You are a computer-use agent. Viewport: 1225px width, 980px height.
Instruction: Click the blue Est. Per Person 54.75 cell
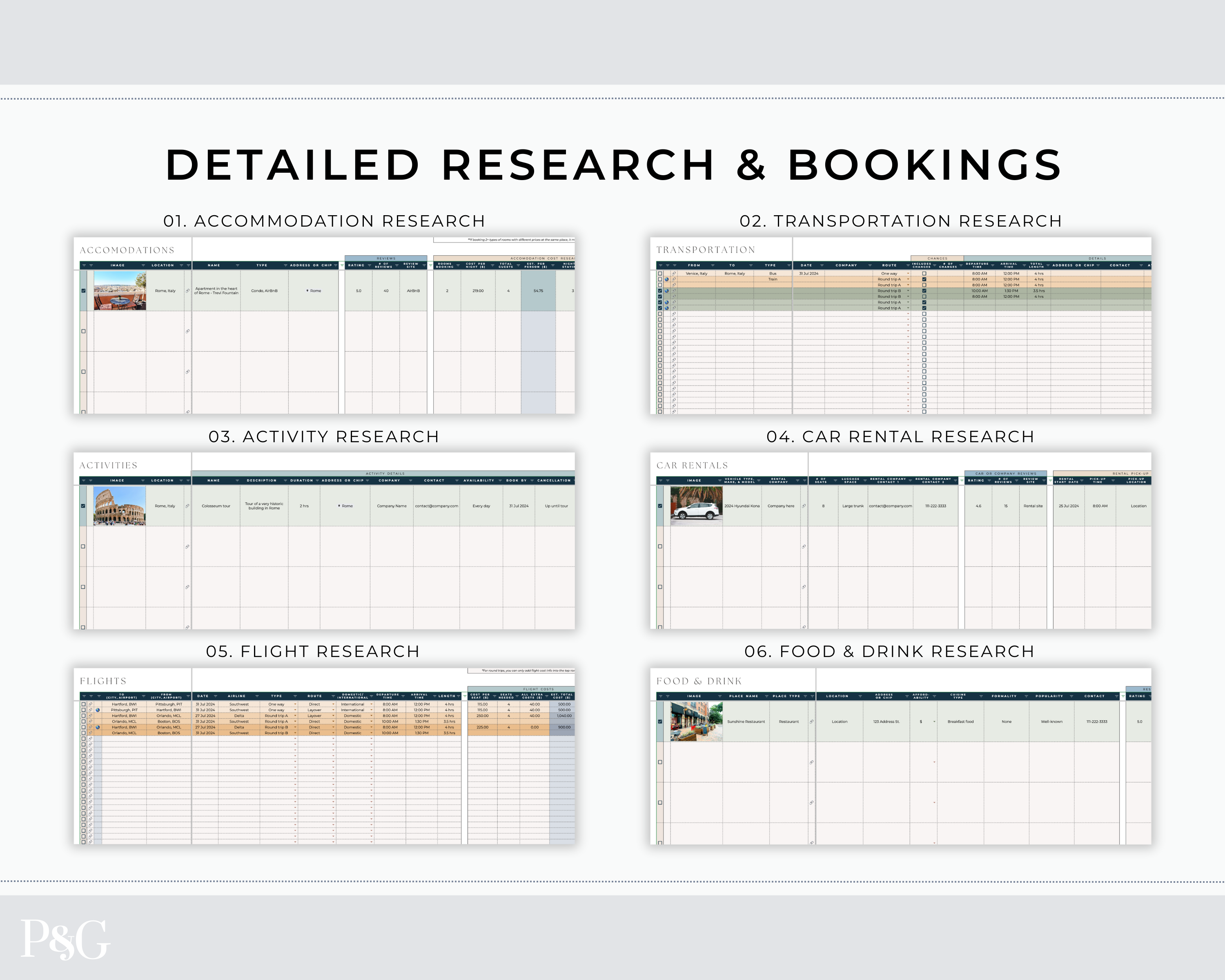(538, 291)
